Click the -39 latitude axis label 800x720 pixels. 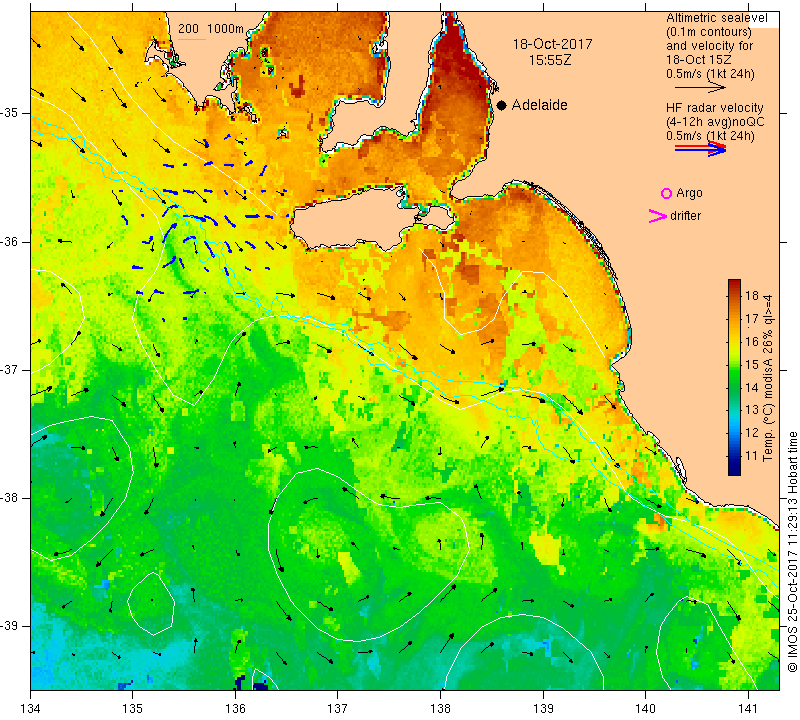click(9, 626)
